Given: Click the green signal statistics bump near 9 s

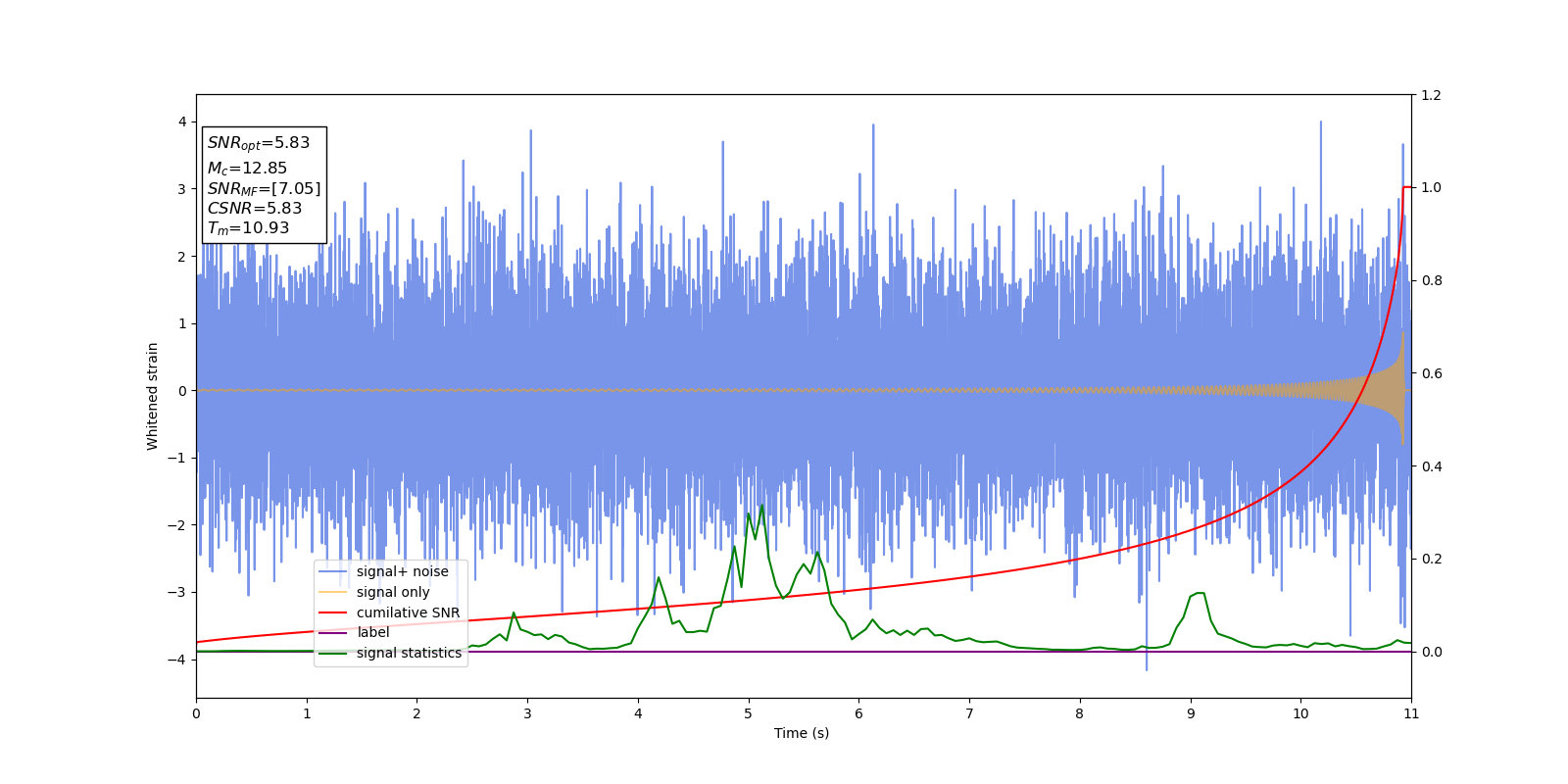Looking at the screenshot, I should pos(1198,593).
